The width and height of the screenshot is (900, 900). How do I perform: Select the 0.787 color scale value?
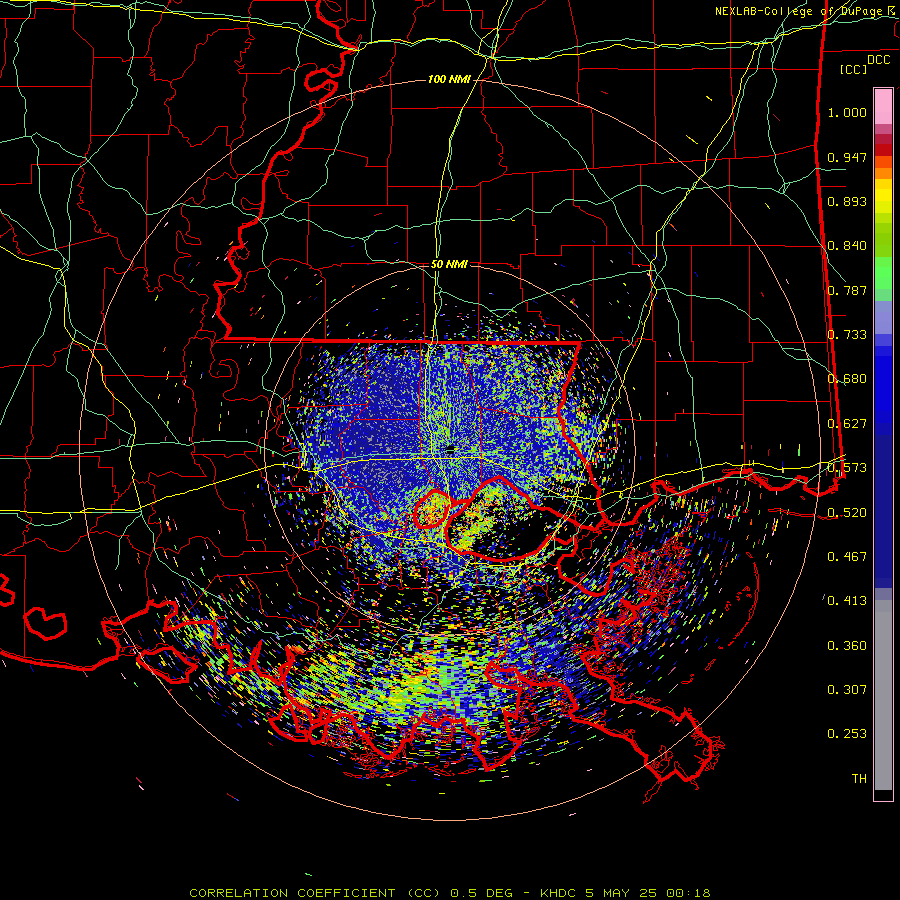coord(847,290)
